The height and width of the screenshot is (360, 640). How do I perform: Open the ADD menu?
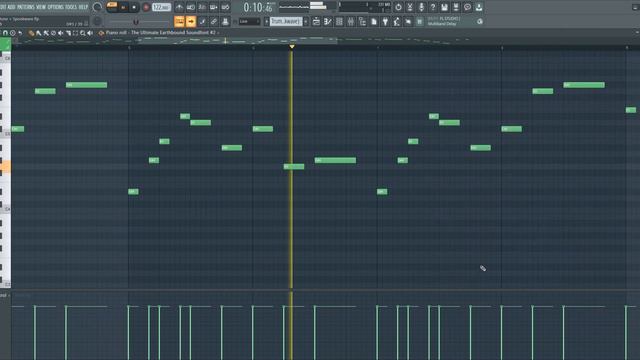tap(10, 7)
